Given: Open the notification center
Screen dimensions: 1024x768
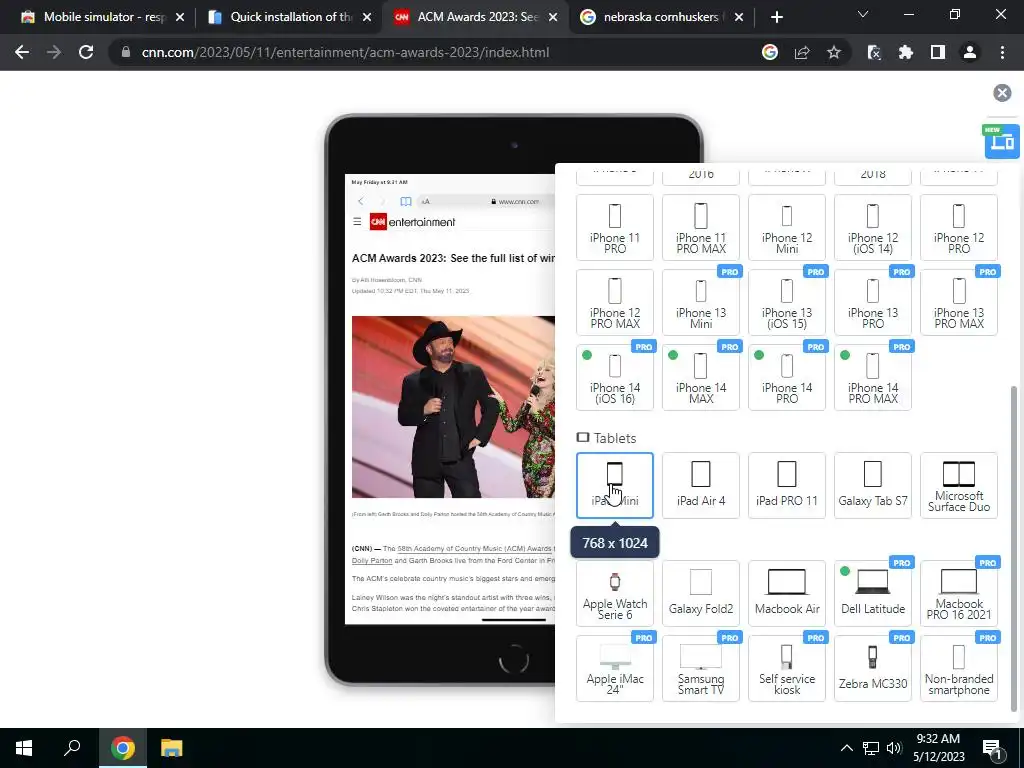Looking at the screenshot, I should [x=993, y=748].
